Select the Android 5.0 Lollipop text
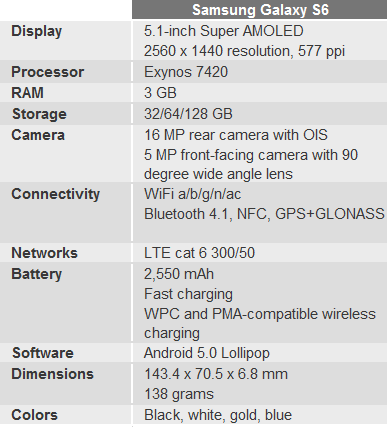This screenshot has height=427, width=387. click(x=207, y=353)
